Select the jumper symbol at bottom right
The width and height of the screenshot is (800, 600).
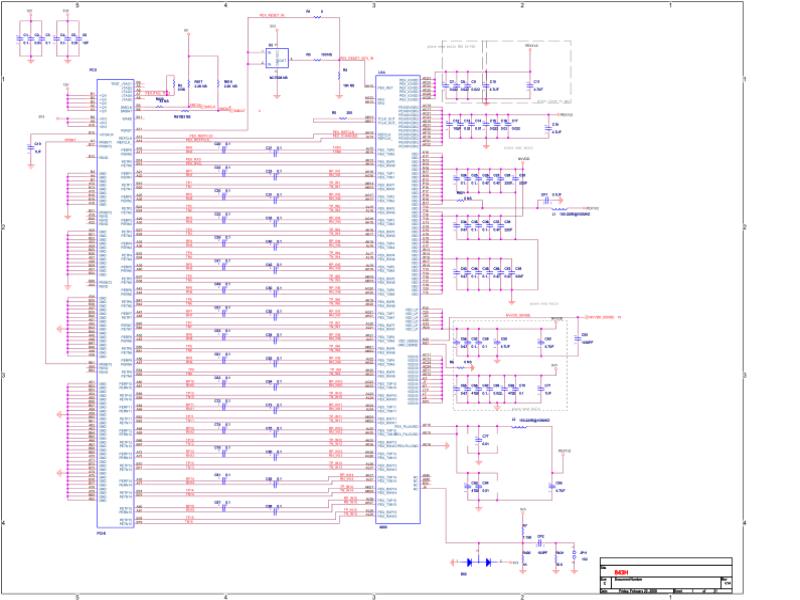[574, 556]
